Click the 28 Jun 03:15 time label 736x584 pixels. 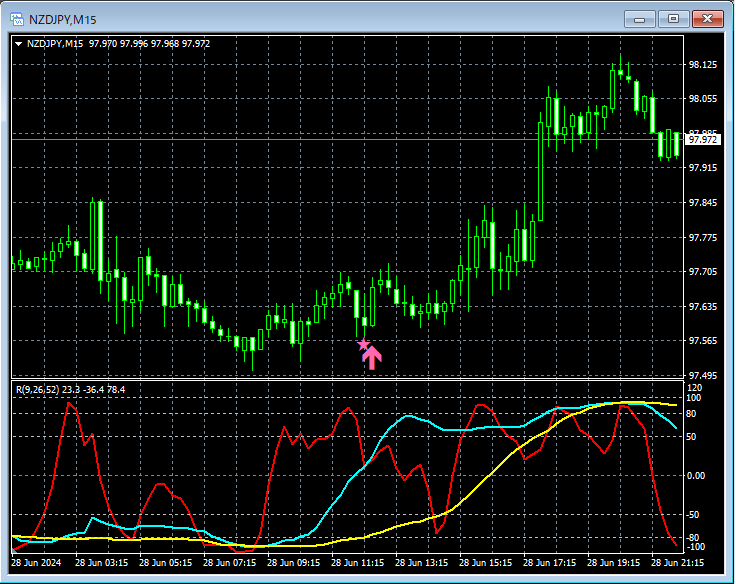pos(101,562)
